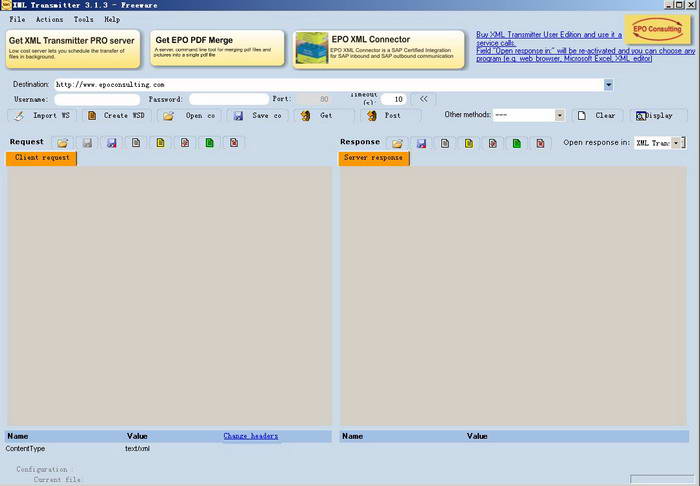
Task: Click the ContentType header row name
Action: 25,449
